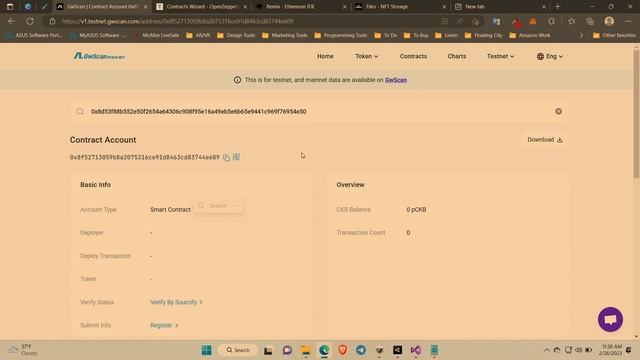Viewport: 640px width, 360px height.
Task: Show hidden tray icons with the chevron
Action: point(547,350)
